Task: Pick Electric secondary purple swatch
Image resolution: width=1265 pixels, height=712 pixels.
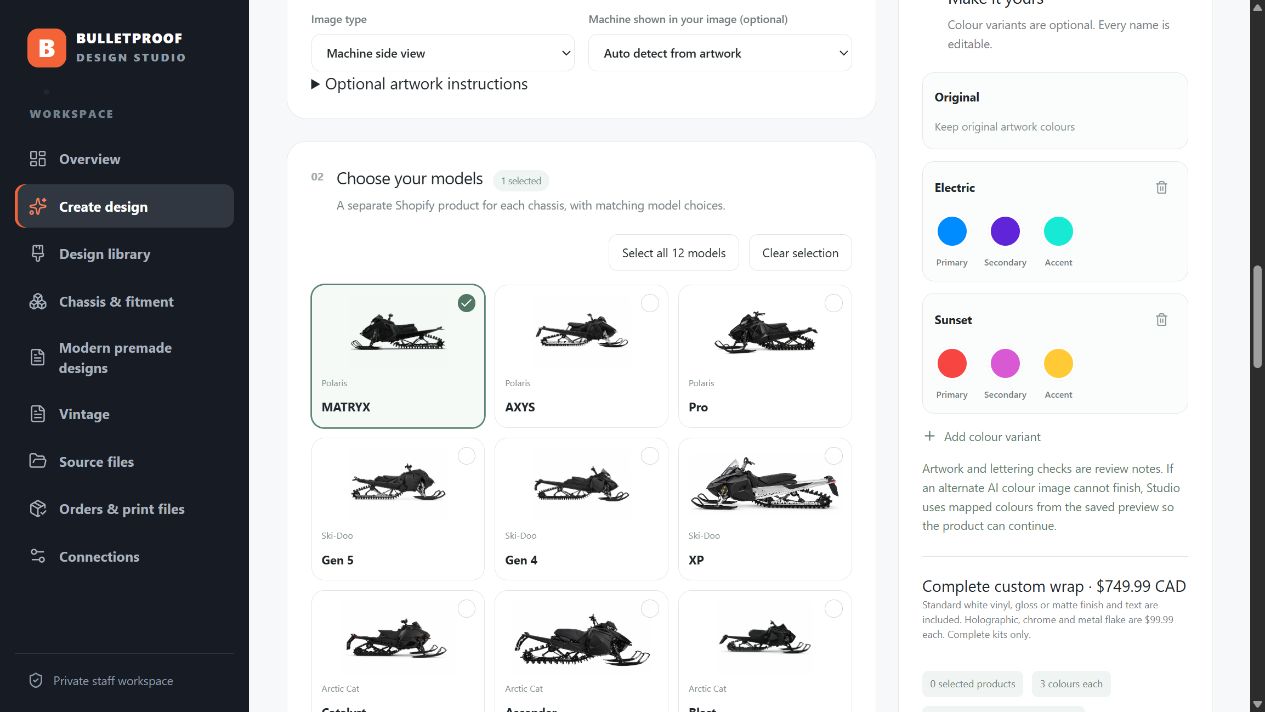Action: (1005, 231)
